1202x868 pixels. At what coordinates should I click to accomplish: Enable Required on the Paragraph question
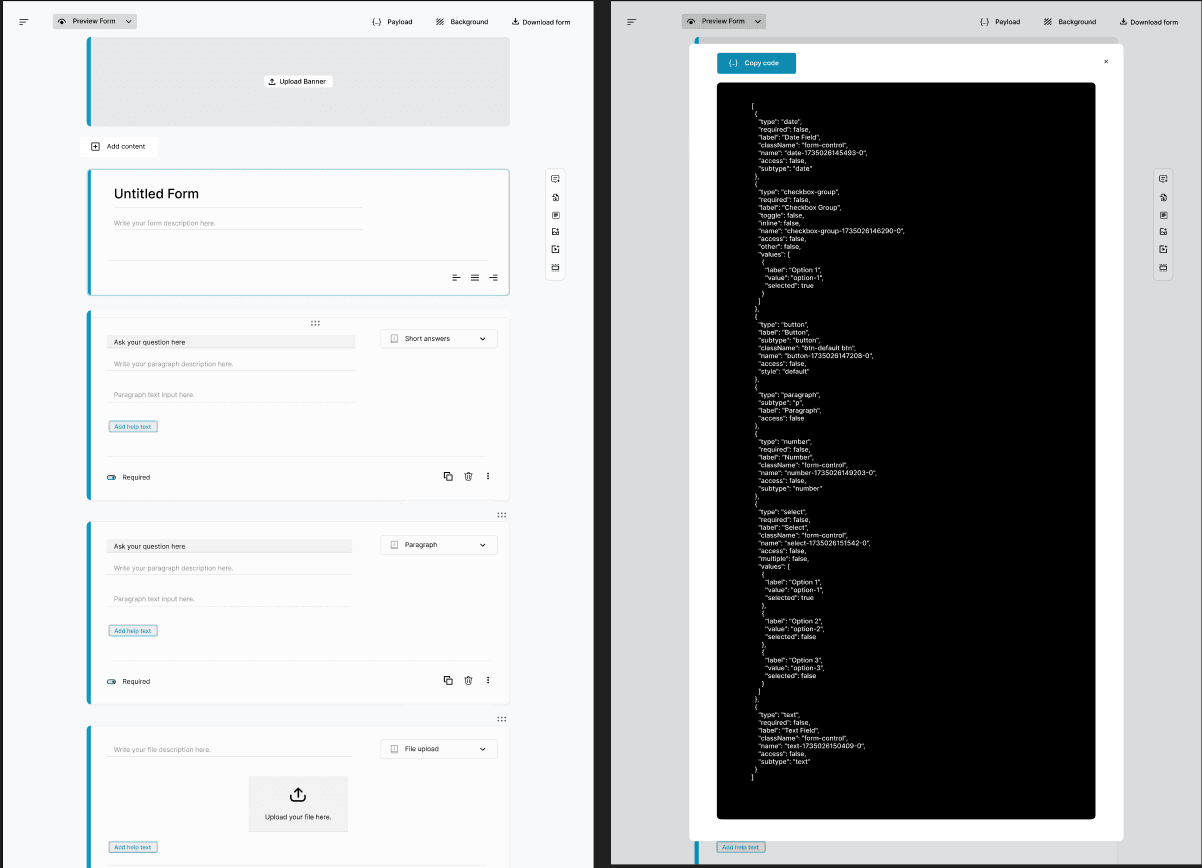[112, 681]
